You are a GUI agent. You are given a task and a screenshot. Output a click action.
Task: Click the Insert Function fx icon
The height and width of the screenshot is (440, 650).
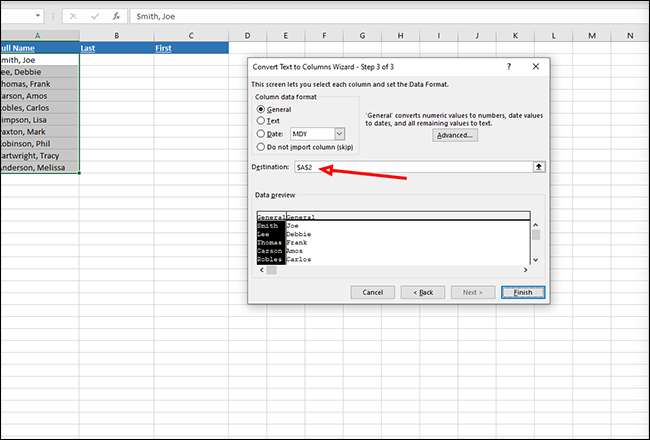117,17
